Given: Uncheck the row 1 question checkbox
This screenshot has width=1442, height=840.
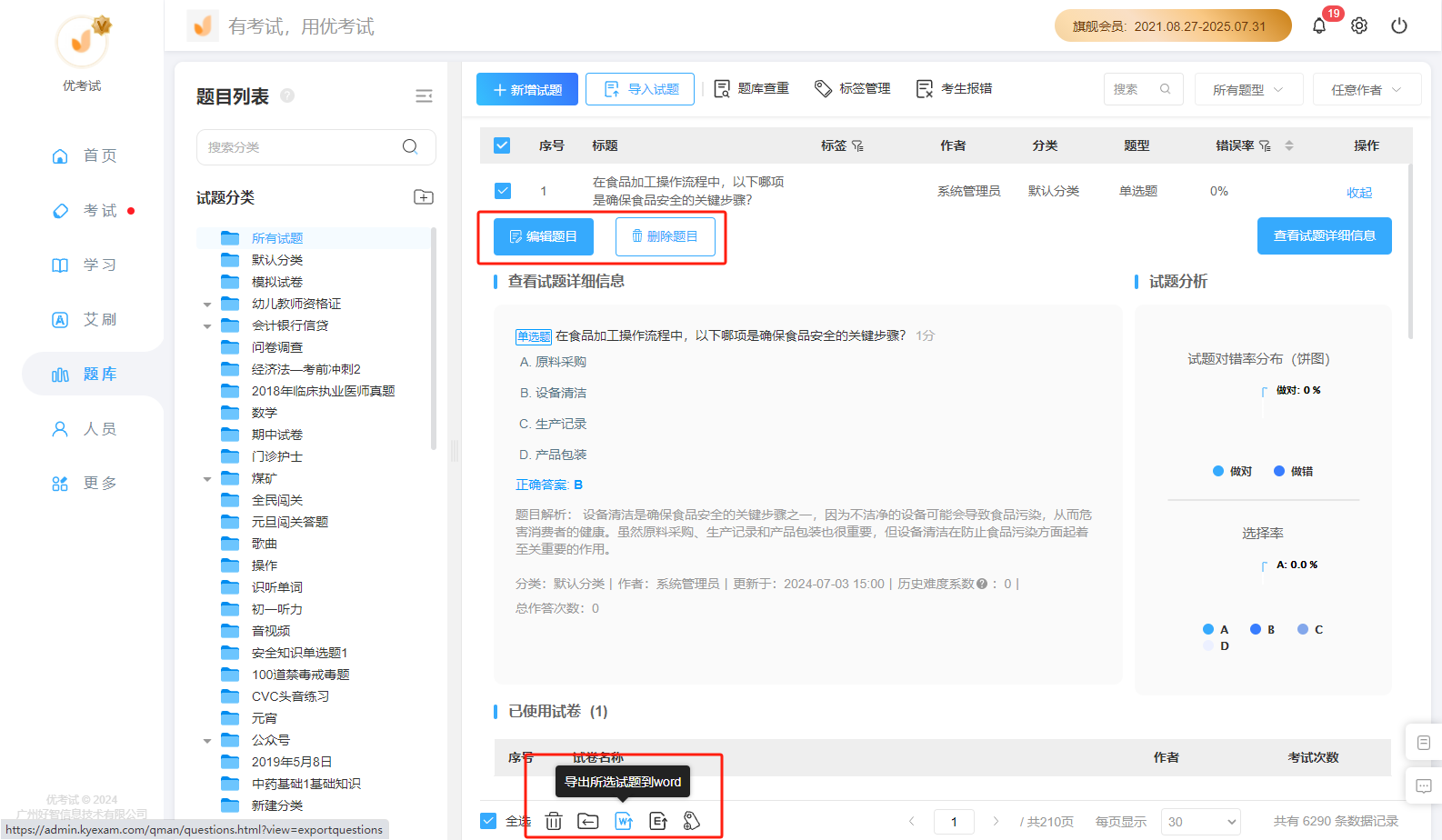Looking at the screenshot, I should 503,191.
